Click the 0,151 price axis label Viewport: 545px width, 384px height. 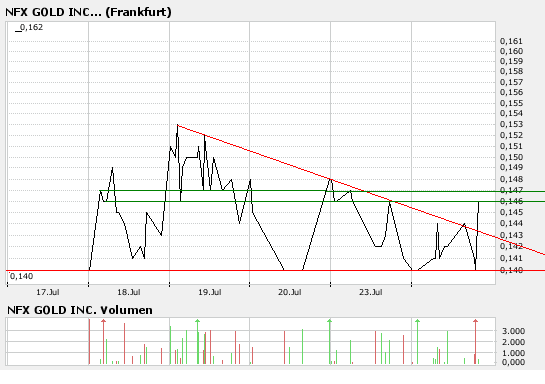(511, 146)
